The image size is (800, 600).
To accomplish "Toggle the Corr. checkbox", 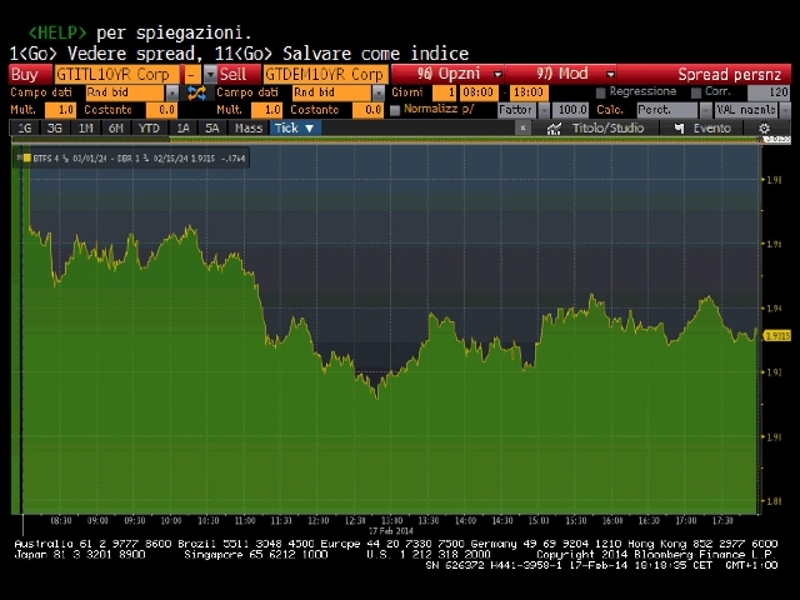I will 696,92.
